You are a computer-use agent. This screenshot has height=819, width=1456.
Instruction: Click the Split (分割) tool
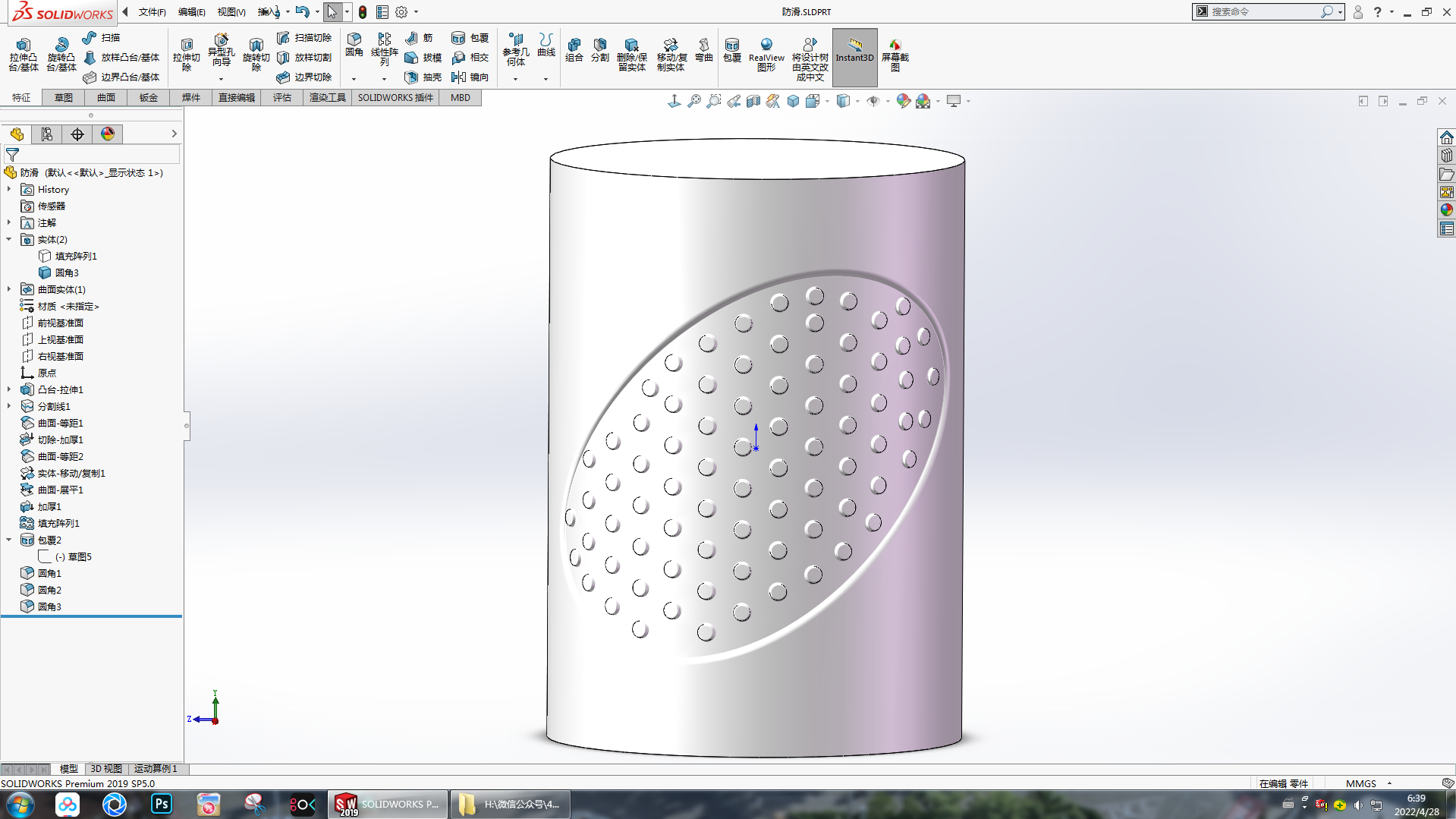pos(600,50)
